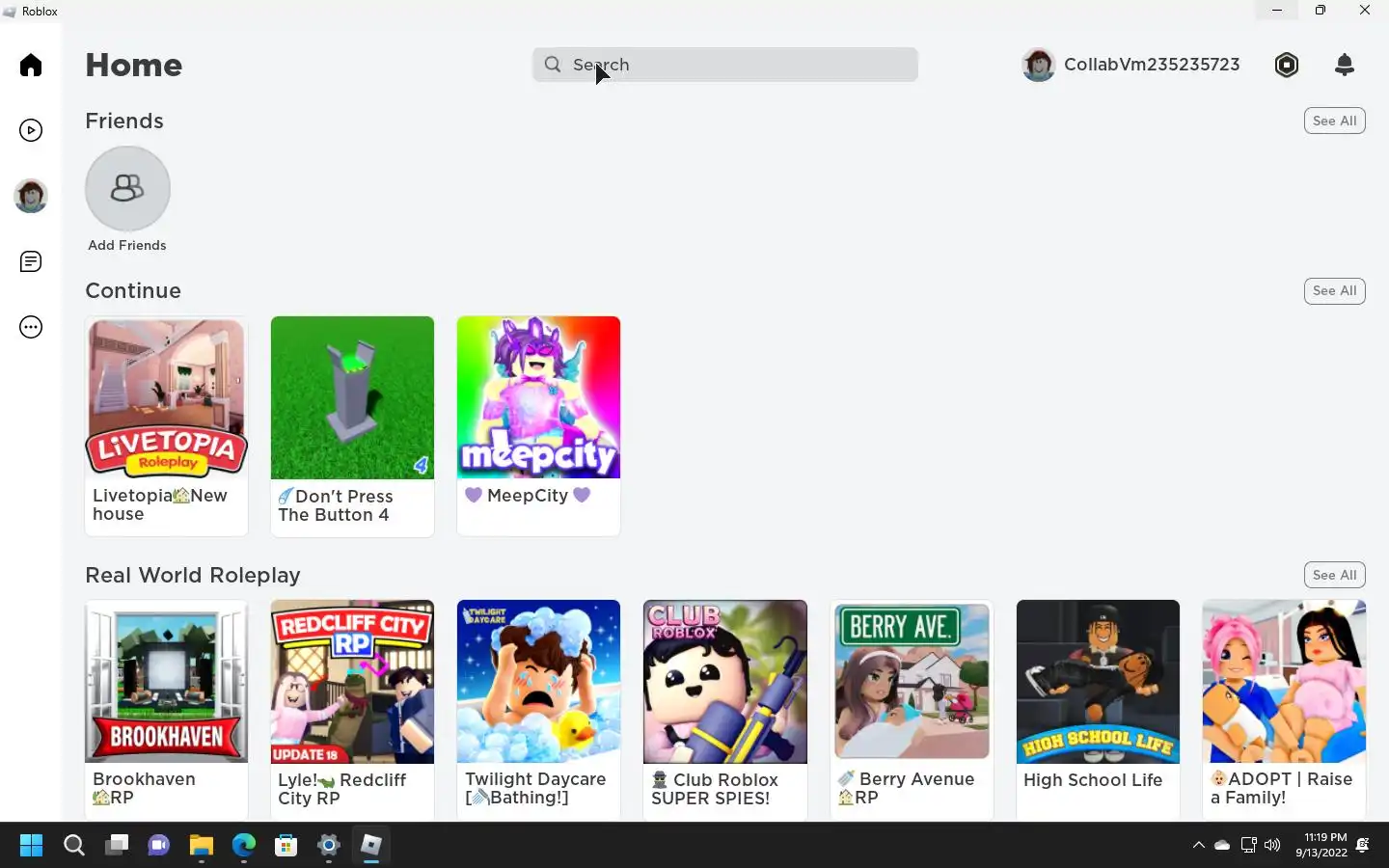Open Microsoft Store from the taskbar
Viewport: 1389px width, 868px height.
pos(286,846)
